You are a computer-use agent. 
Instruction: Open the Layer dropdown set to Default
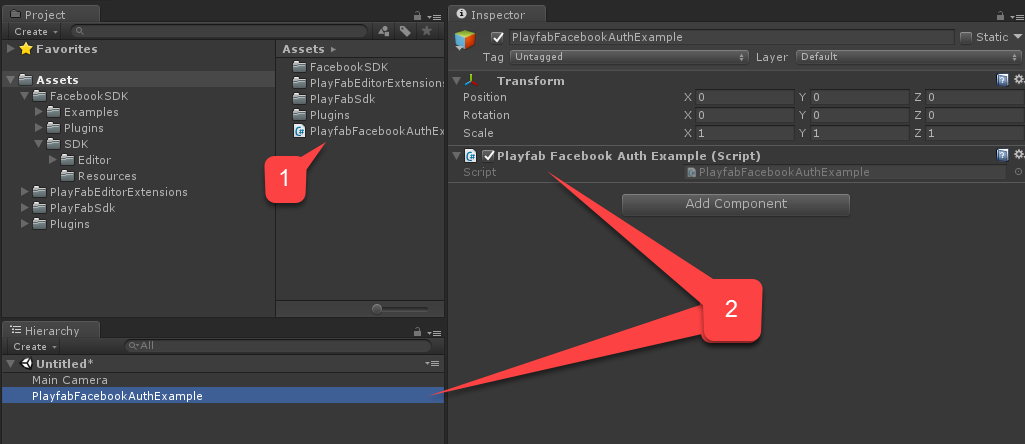909,57
